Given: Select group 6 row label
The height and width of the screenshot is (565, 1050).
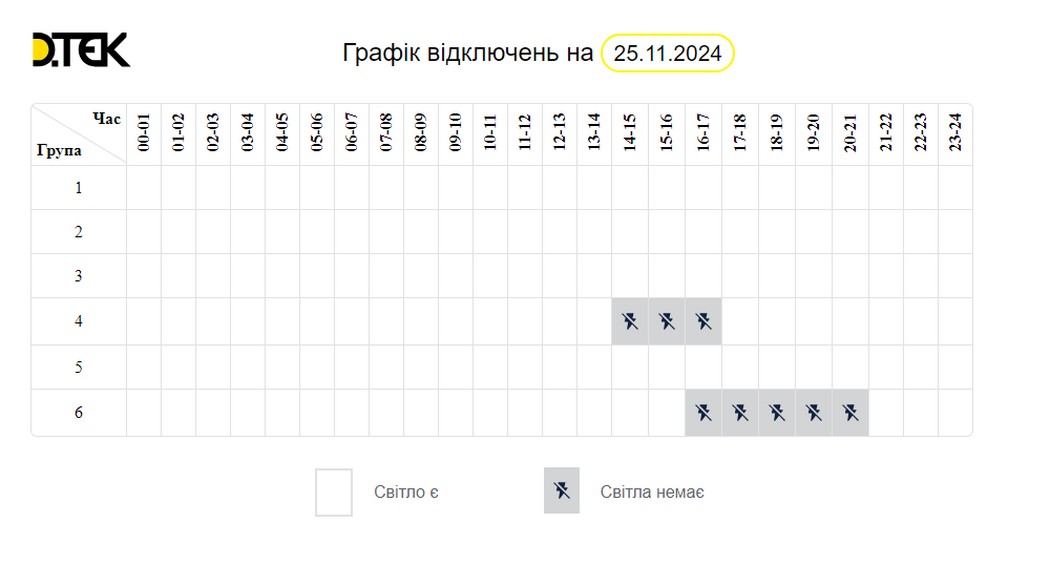Looking at the screenshot, I should click(x=79, y=412).
